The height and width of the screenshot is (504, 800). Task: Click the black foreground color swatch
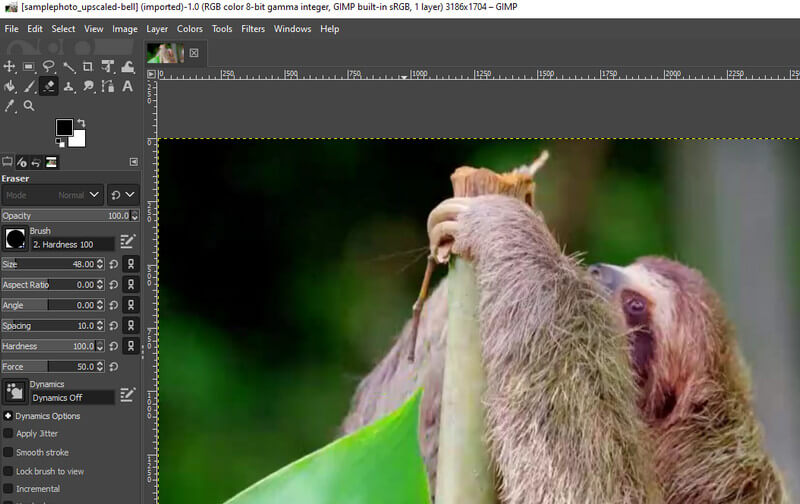(x=63, y=126)
